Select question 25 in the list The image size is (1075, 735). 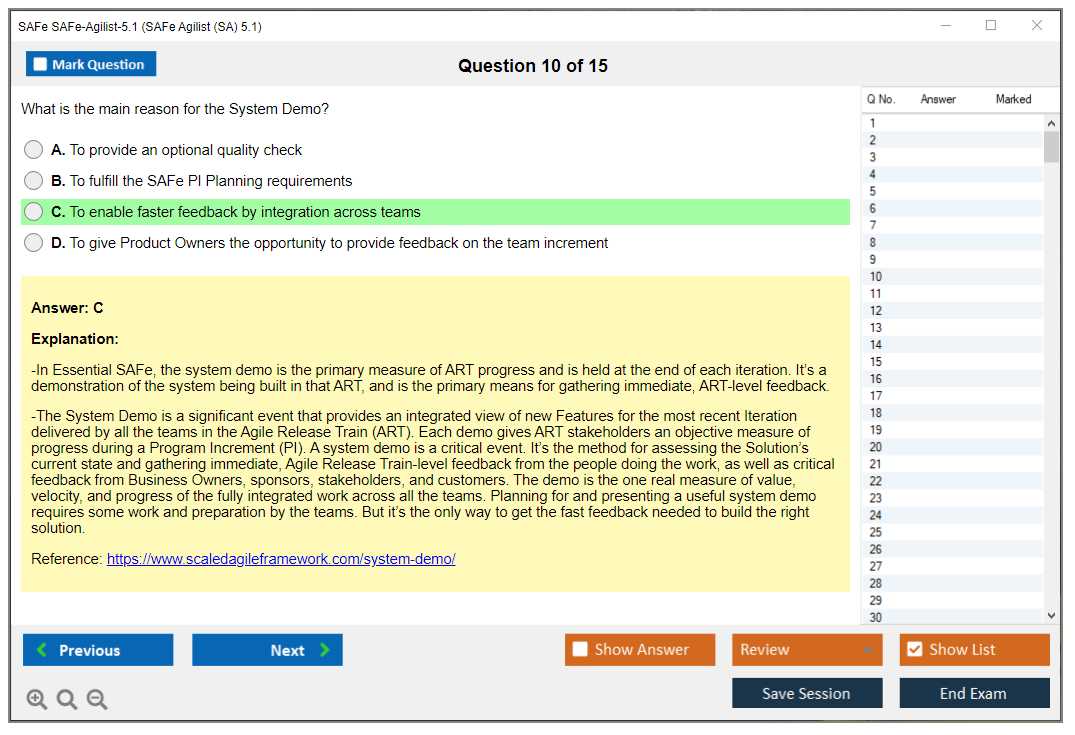(952, 532)
